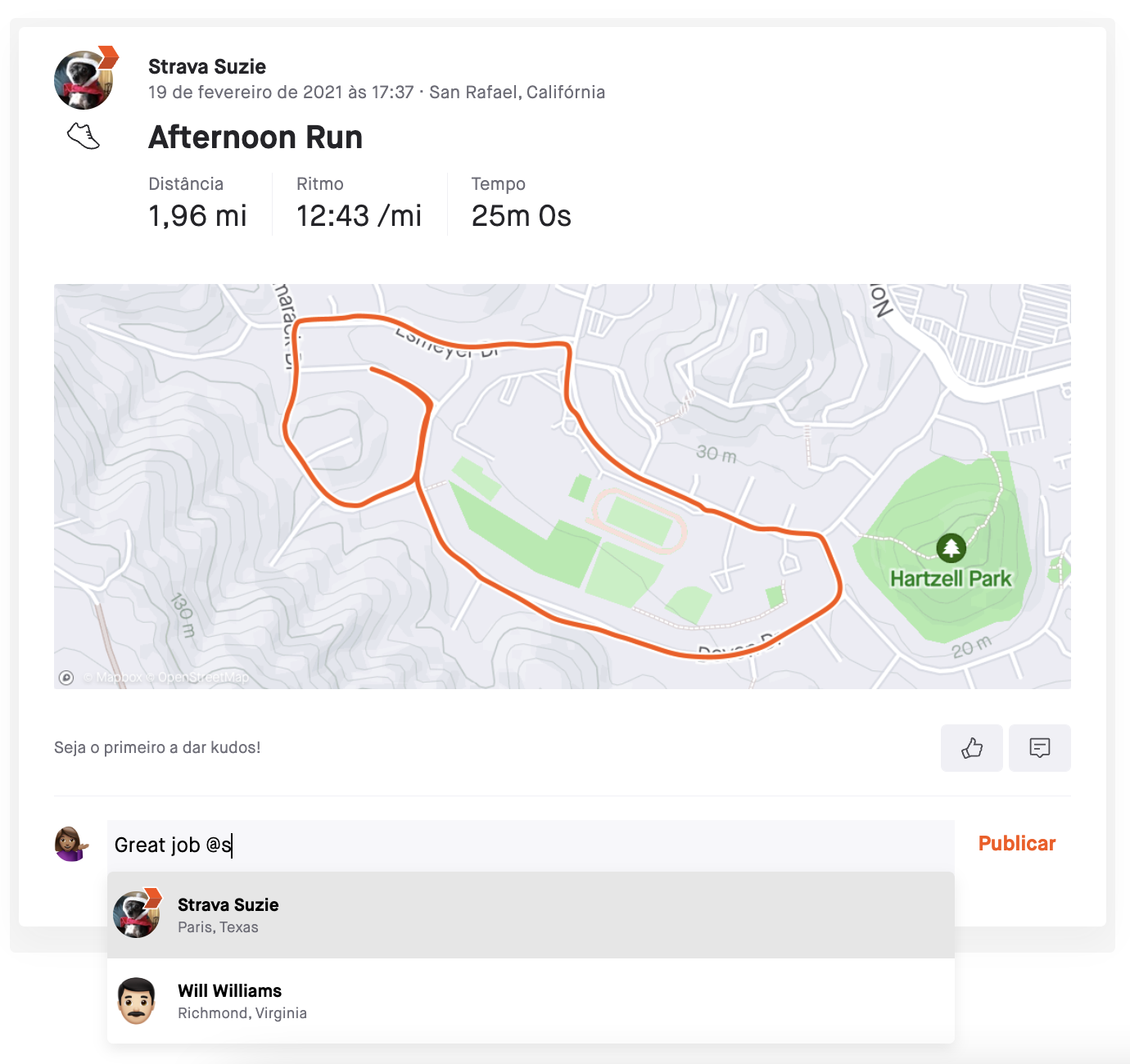This screenshot has height=1064, width=1130.
Task: Click Will Williams' avatar in suggestions
Action: 136,1001
